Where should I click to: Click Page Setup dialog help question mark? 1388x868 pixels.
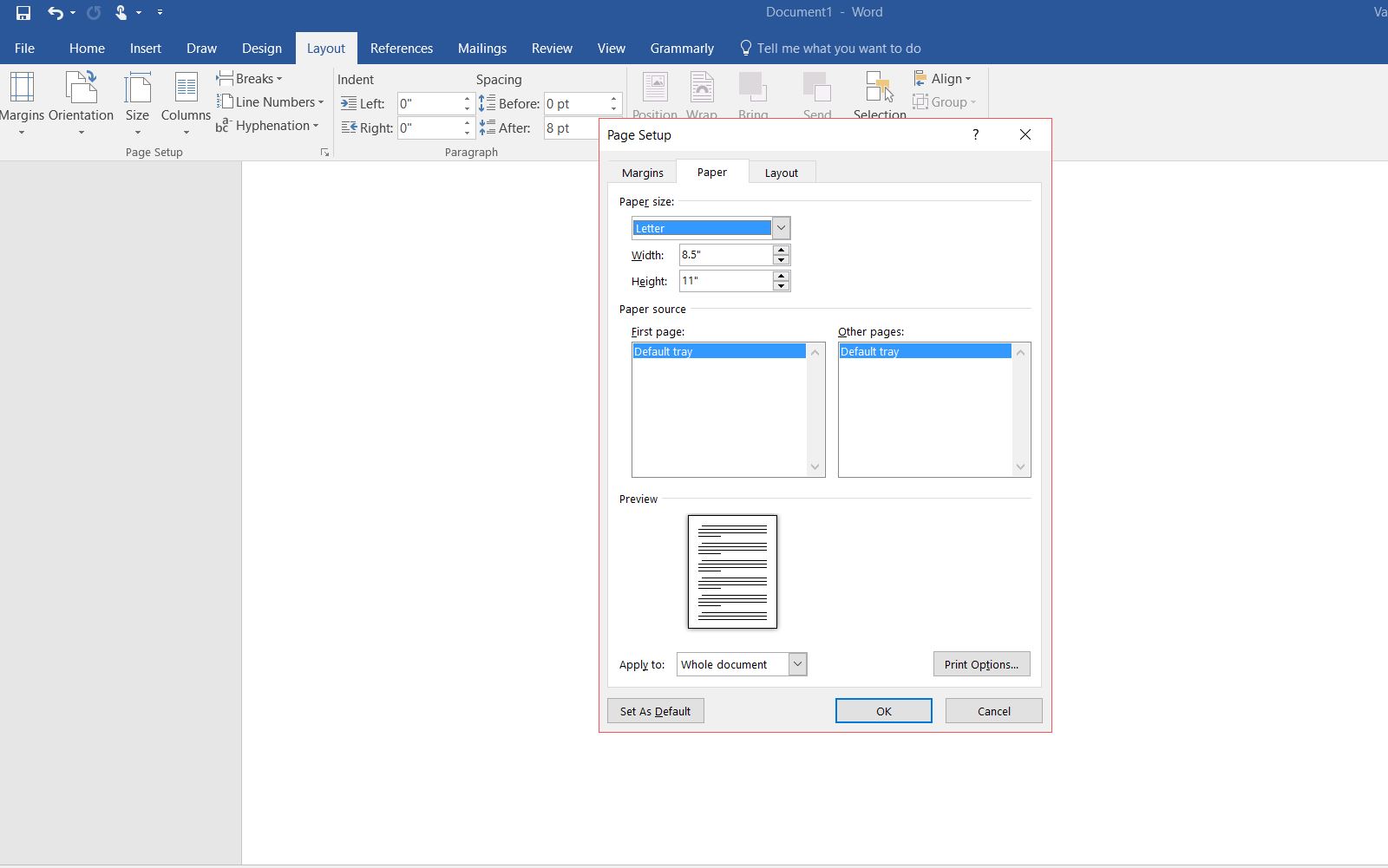click(976, 134)
